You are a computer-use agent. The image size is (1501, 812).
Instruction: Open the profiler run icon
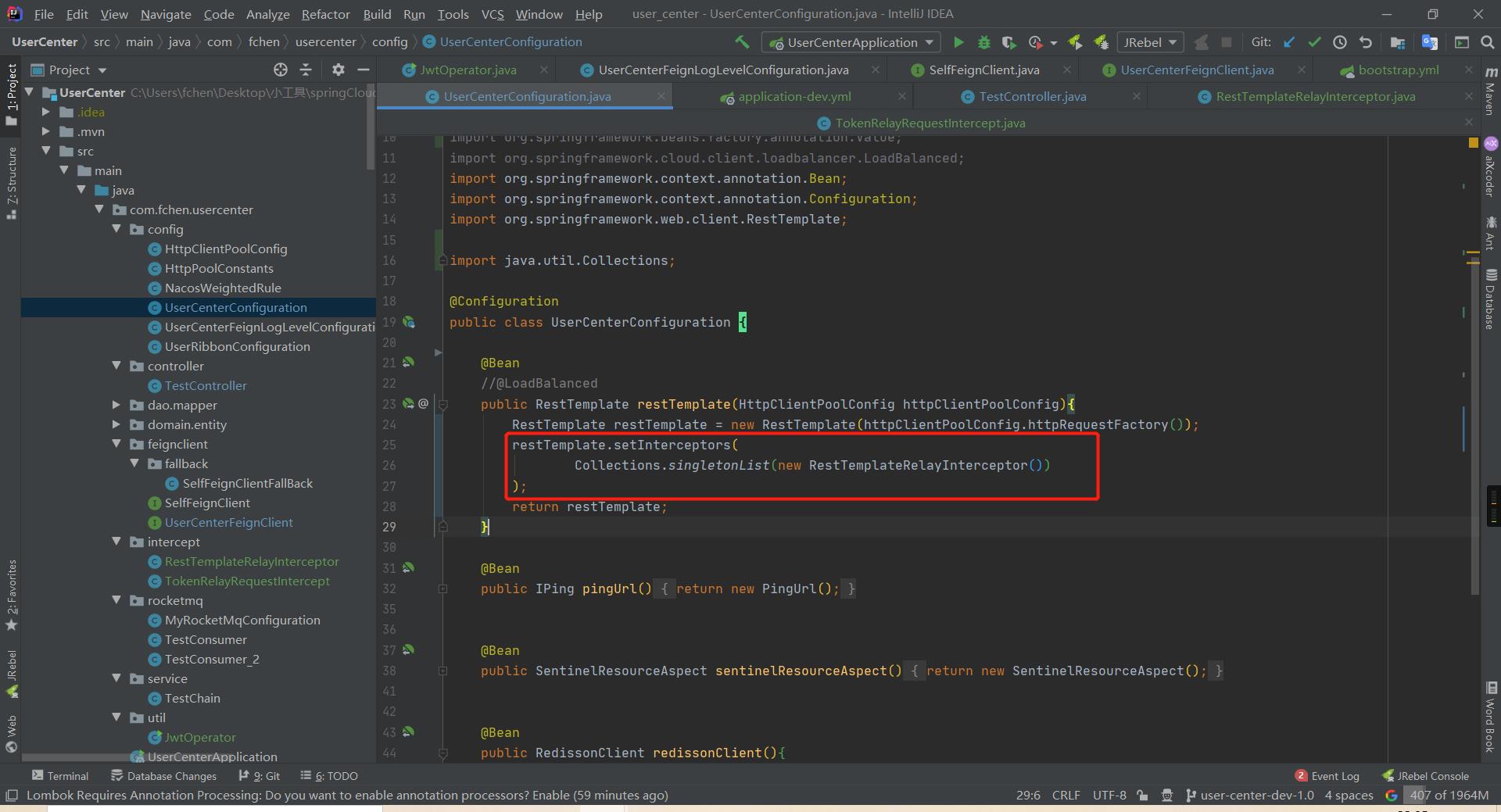tap(1036, 42)
